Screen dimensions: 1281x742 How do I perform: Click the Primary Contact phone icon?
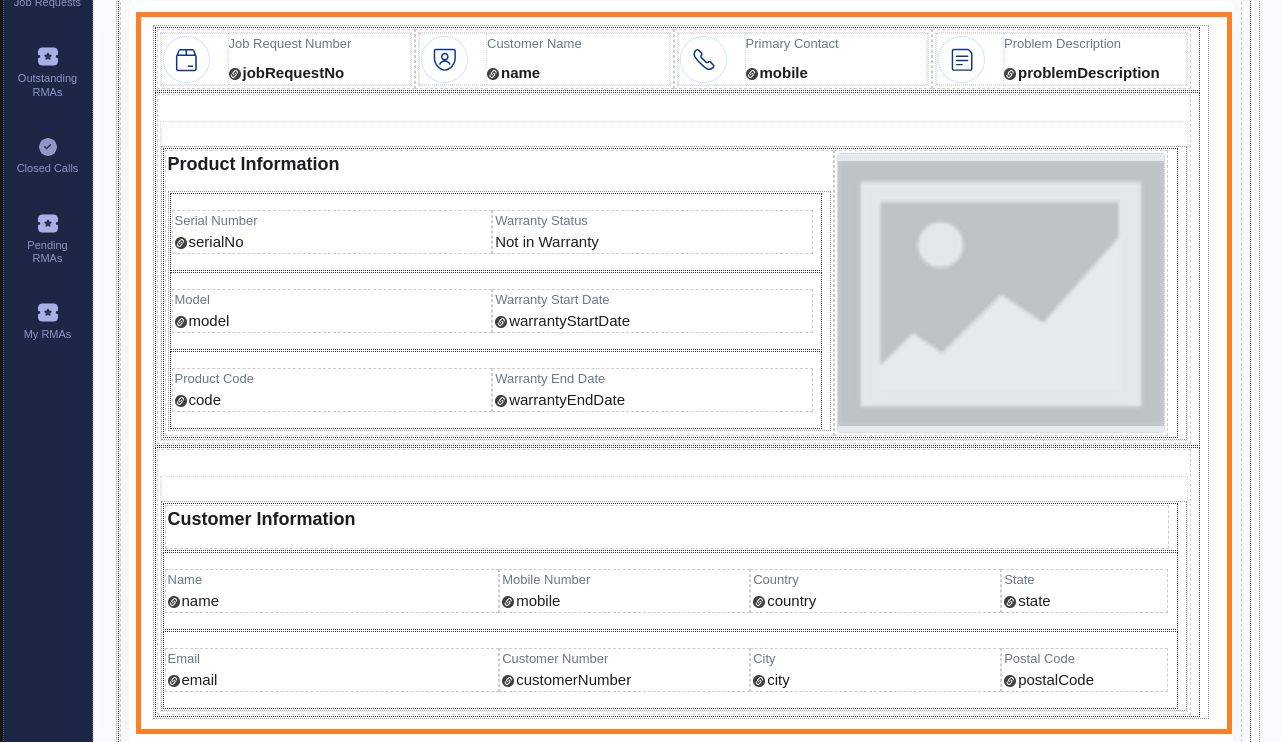(703, 60)
